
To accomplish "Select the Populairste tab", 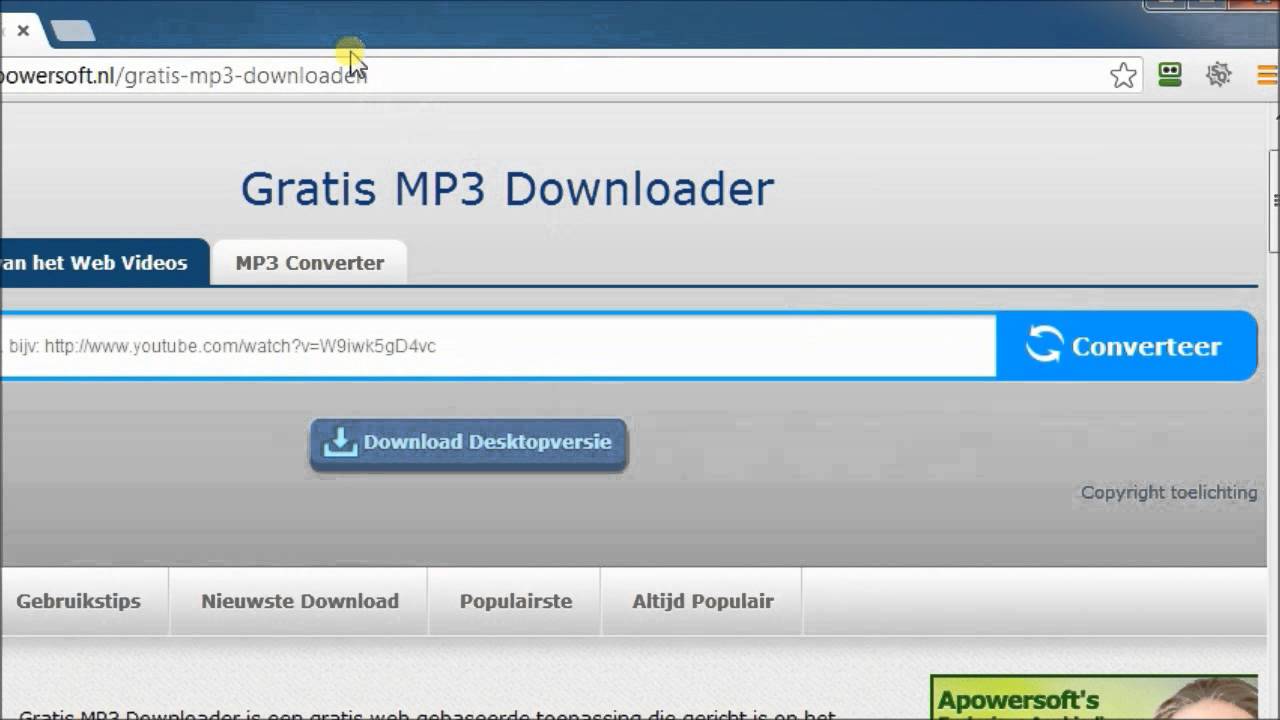I will (x=516, y=601).
